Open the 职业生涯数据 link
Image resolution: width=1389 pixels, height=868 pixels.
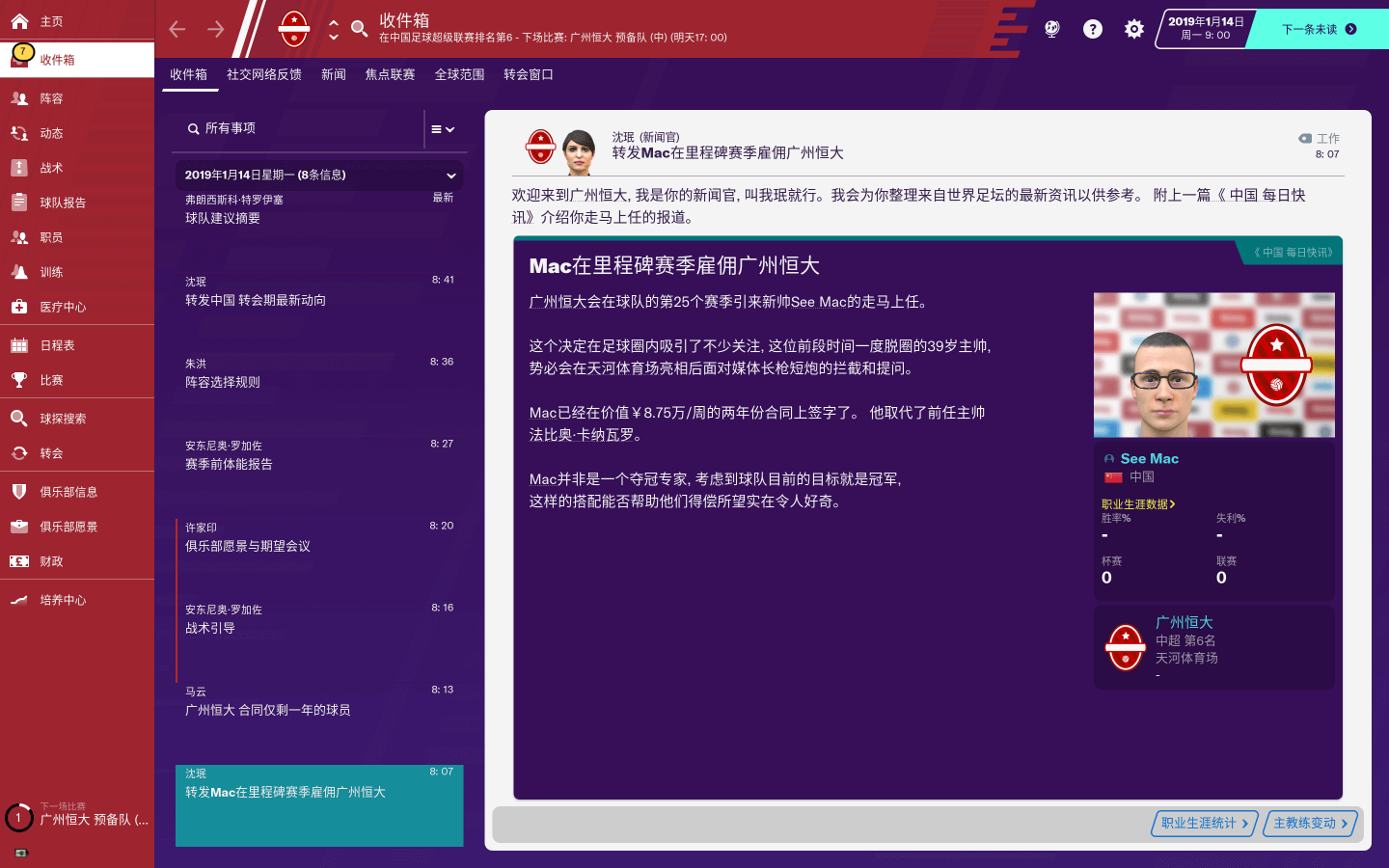[x=1138, y=503]
